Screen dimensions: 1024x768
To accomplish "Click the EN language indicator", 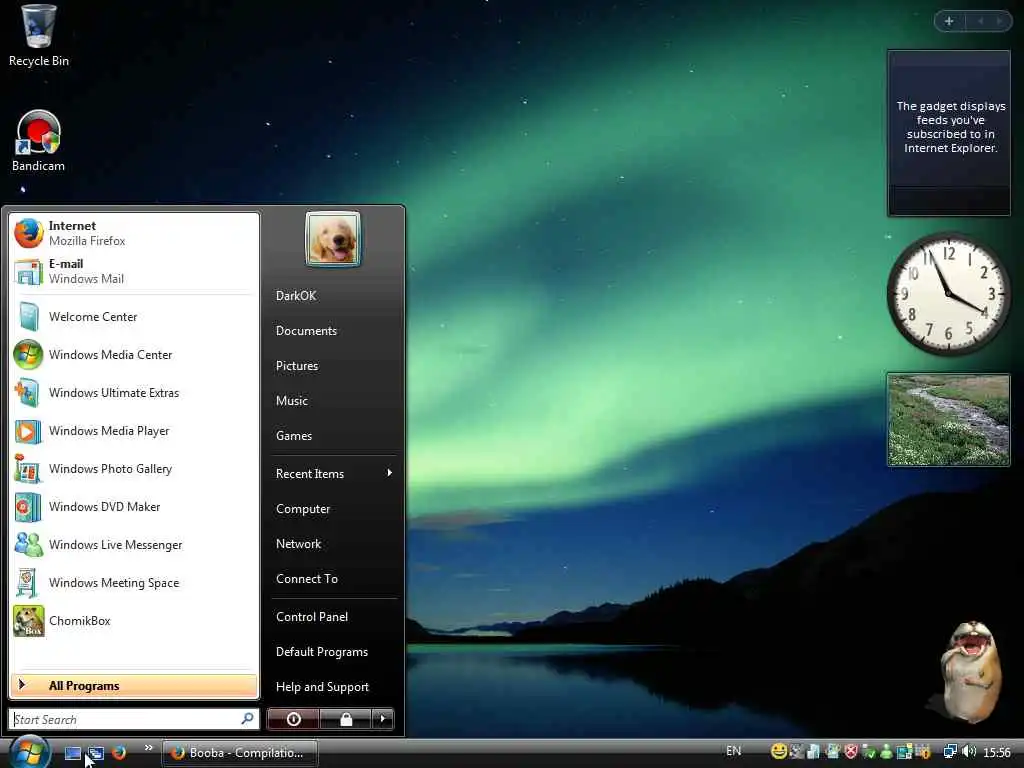I will [733, 751].
